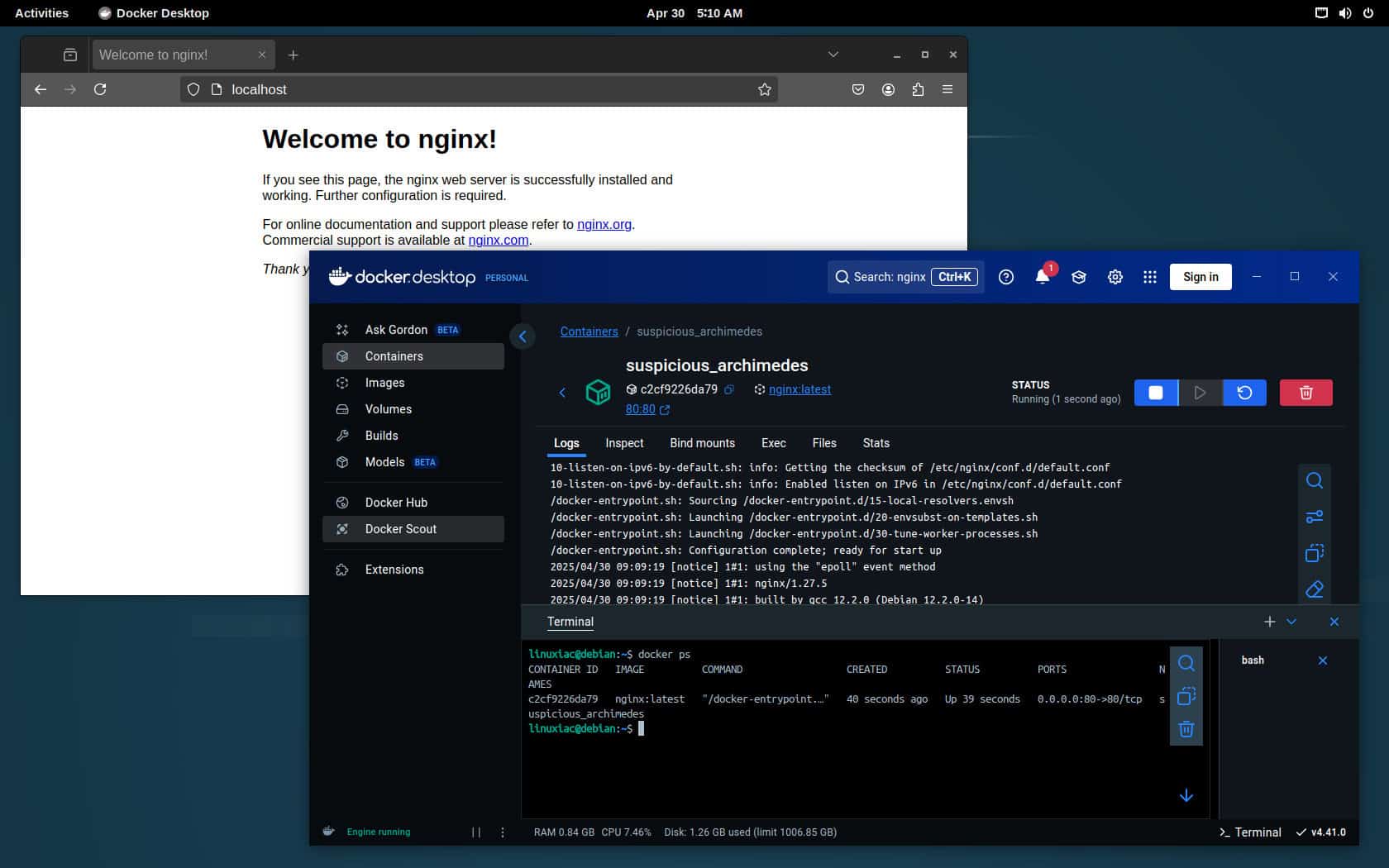Delete the terminal session with the trash icon
Viewport: 1389px width, 868px height.
click(1186, 729)
